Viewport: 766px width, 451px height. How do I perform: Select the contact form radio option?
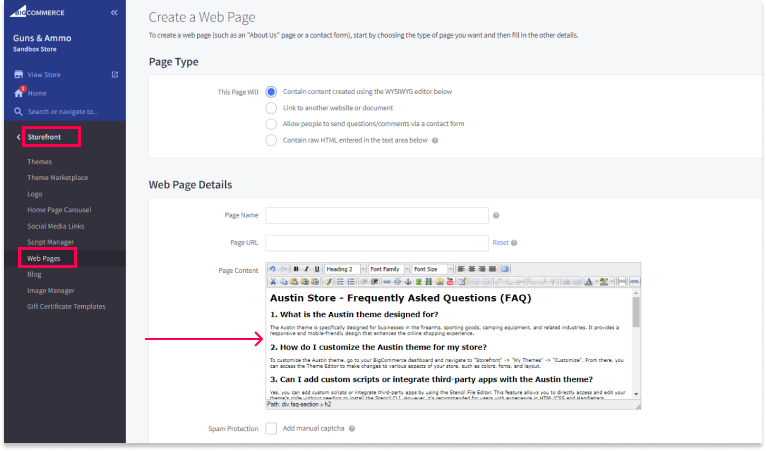271,124
